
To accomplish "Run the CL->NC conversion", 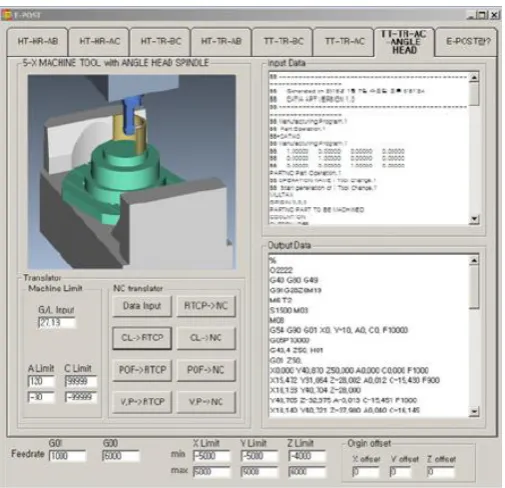I will coord(206,338).
